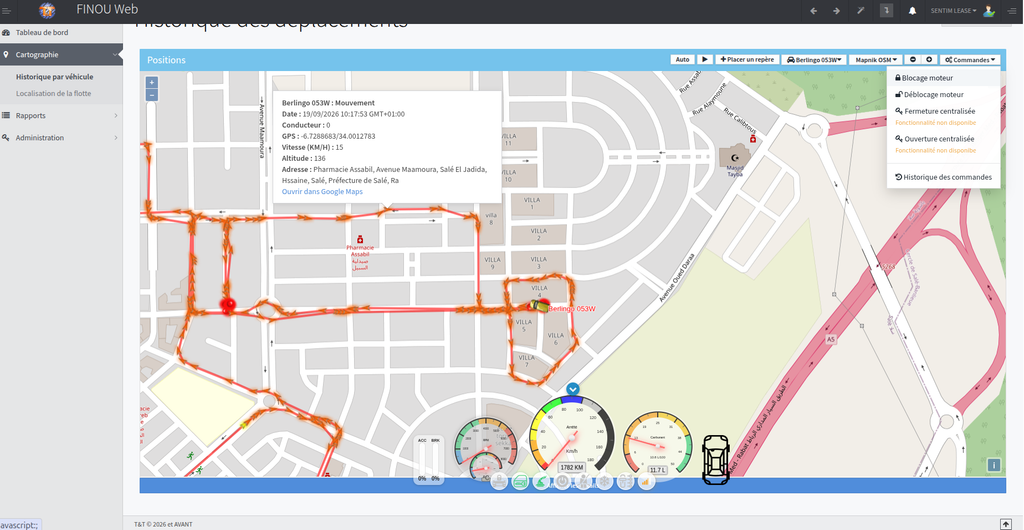Toggle the left sidebar hamburger icon
Image resolution: width=1024 pixels, height=530 pixels.
point(7,10)
